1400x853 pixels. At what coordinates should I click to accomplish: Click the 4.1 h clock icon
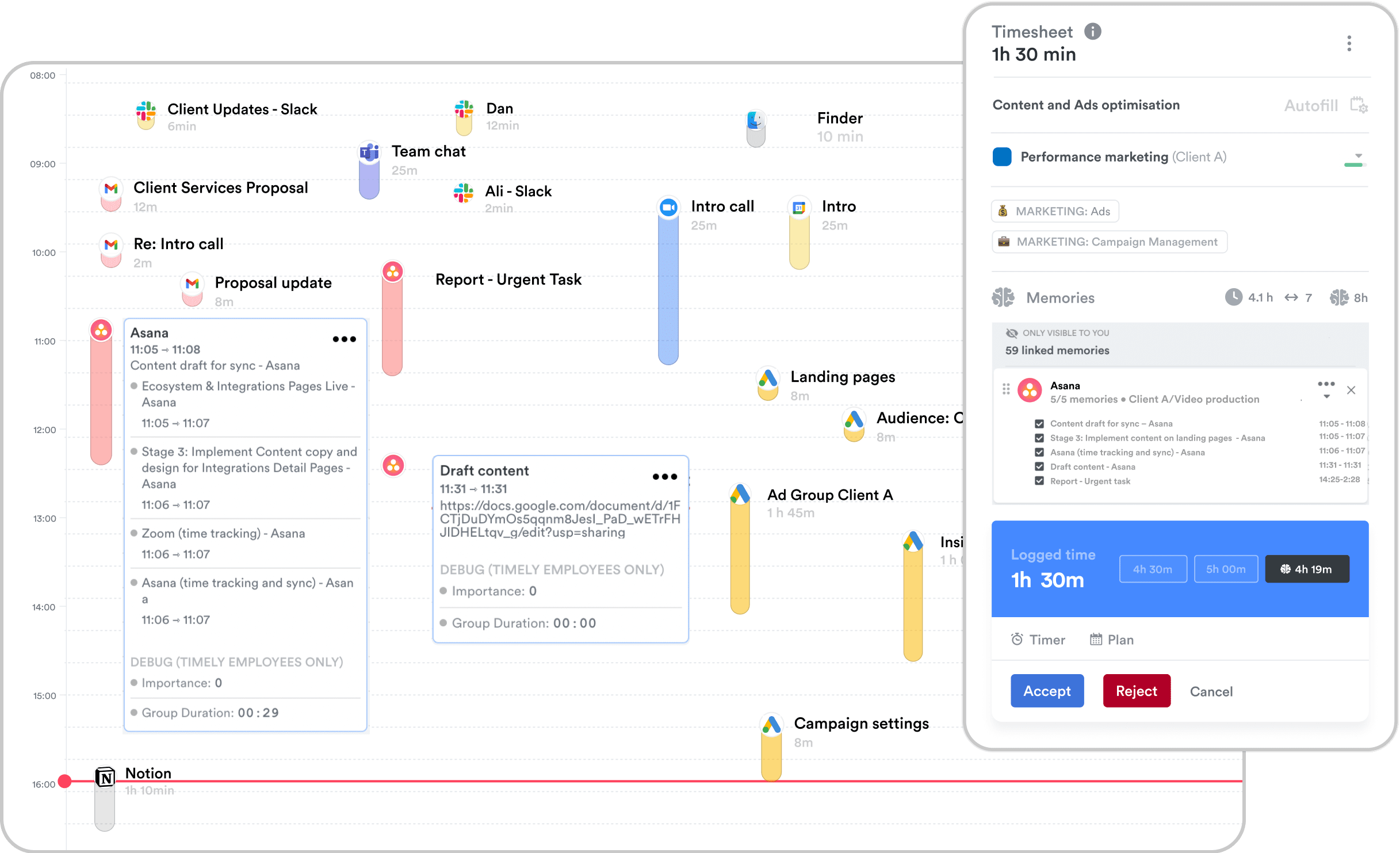click(1233, 297)
